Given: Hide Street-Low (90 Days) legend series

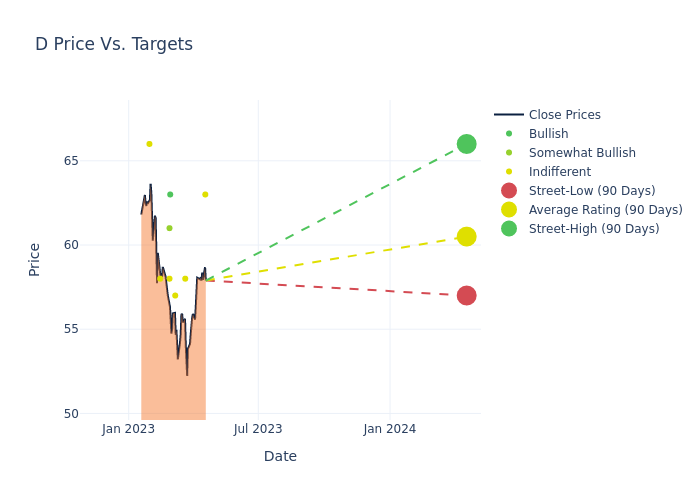Looking at the screenshot, I should pos(592,191).
